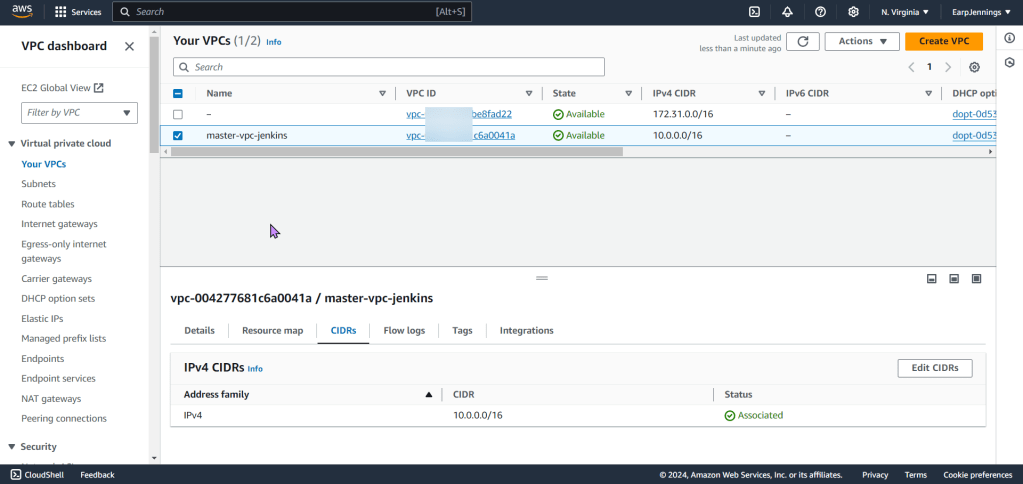
Task: Maximize the details split panel
Action: [976, 278]
